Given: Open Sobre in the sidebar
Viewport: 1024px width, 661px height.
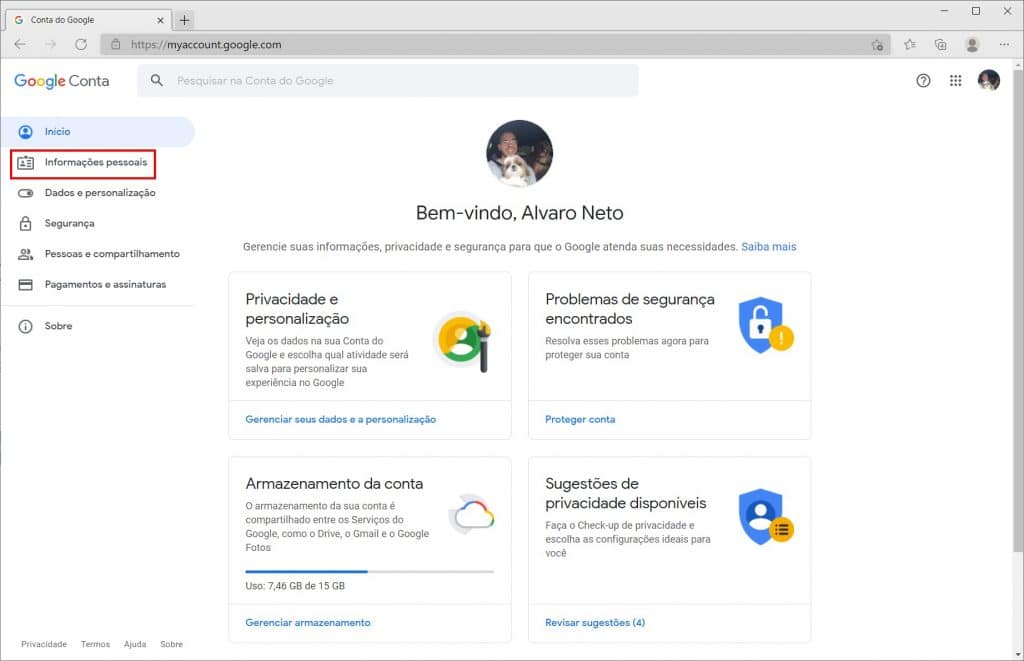Looking at the screenshot, I should (58, 326).
